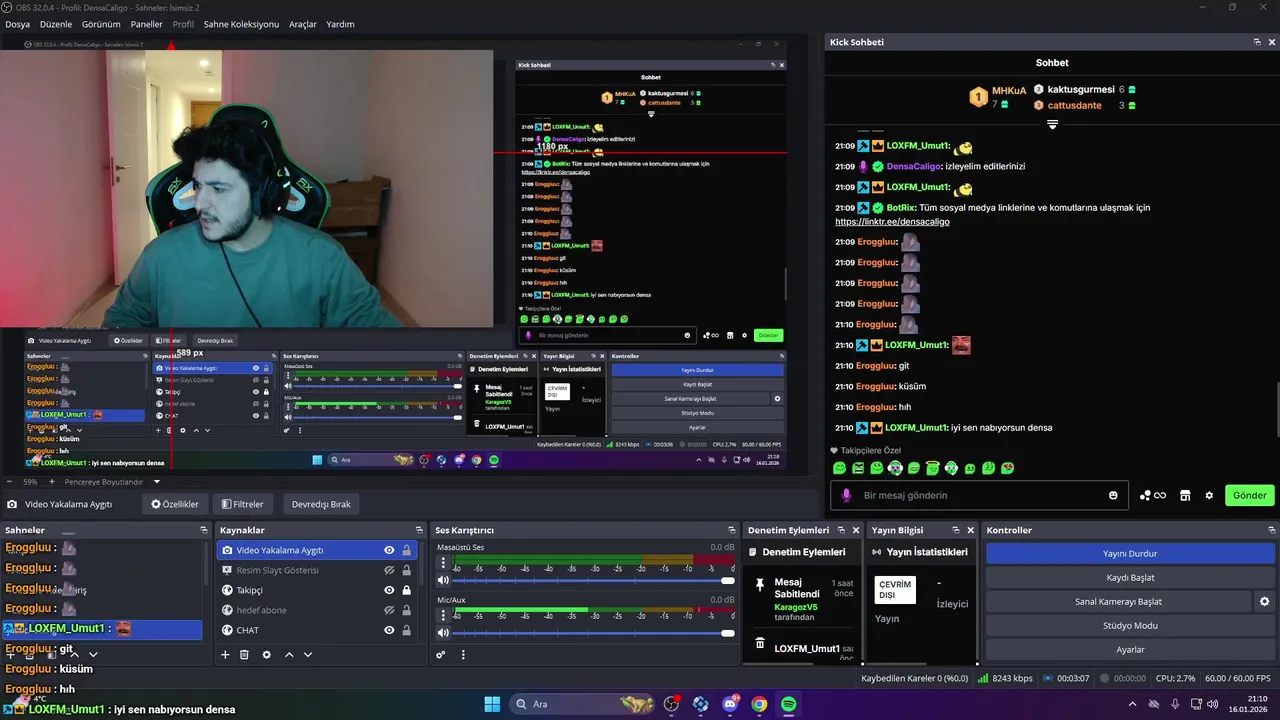Start recording with Kaydı Başlat
The height and width of the screenshot is (720, 1280).
point(1130,577)
